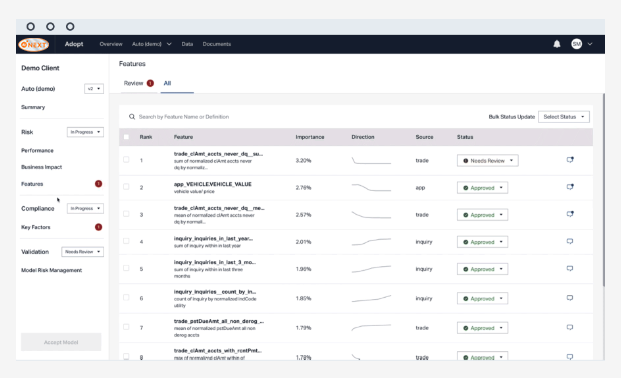This screenshot has height=378, width=621.
Task: Open Overview in the top navigation
Action: [x=111, y=44]
